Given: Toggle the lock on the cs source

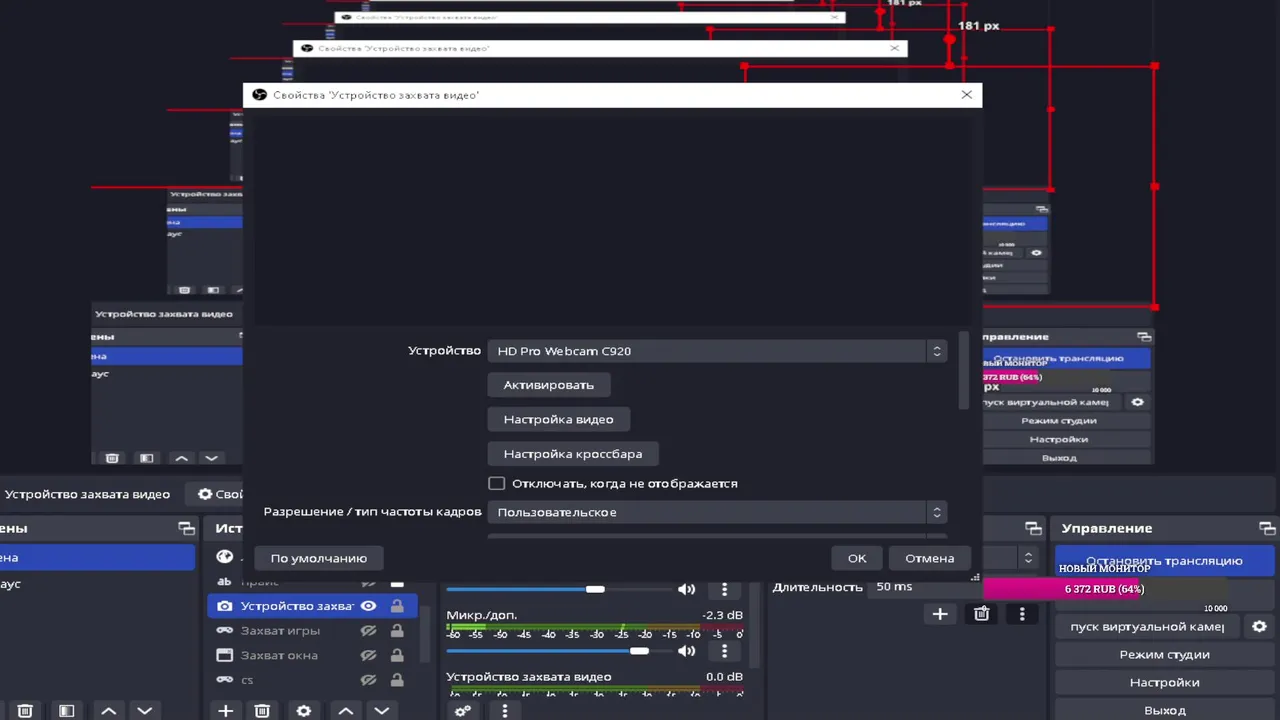Looking at the screenshot, I should click(x=397, y=680).
